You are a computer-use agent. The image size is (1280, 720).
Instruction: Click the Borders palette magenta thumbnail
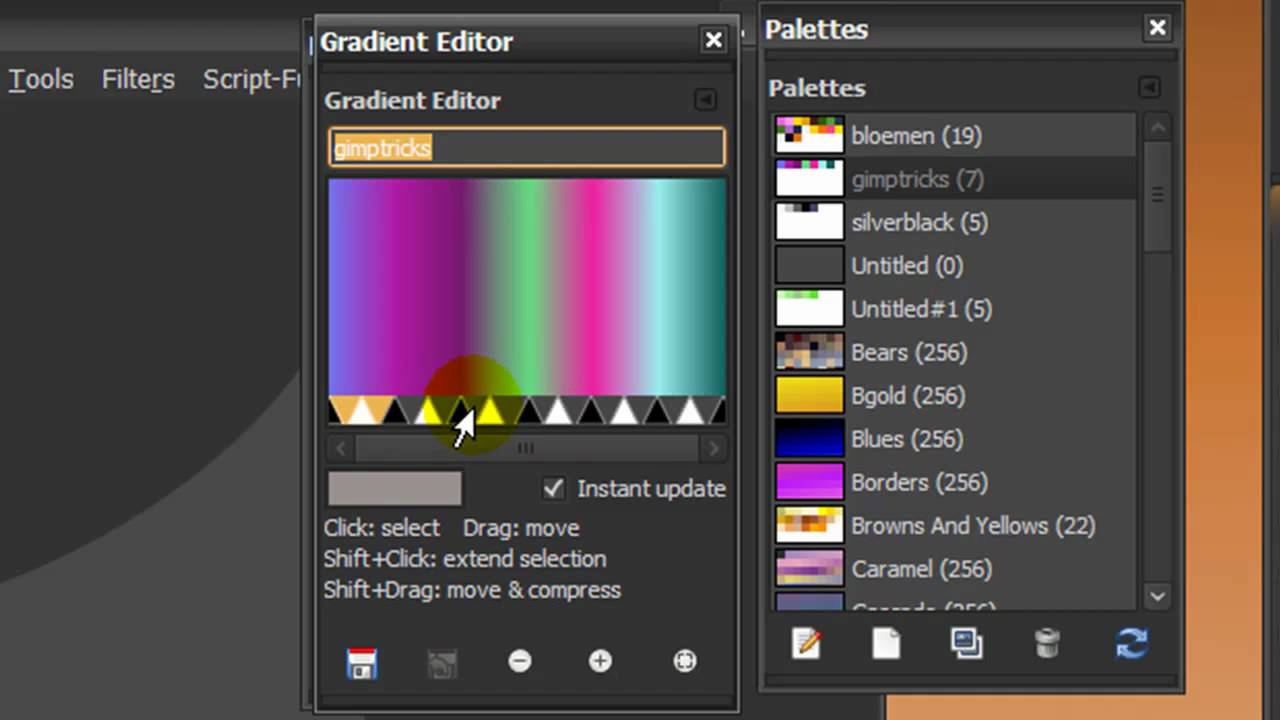tap(810, 482)
